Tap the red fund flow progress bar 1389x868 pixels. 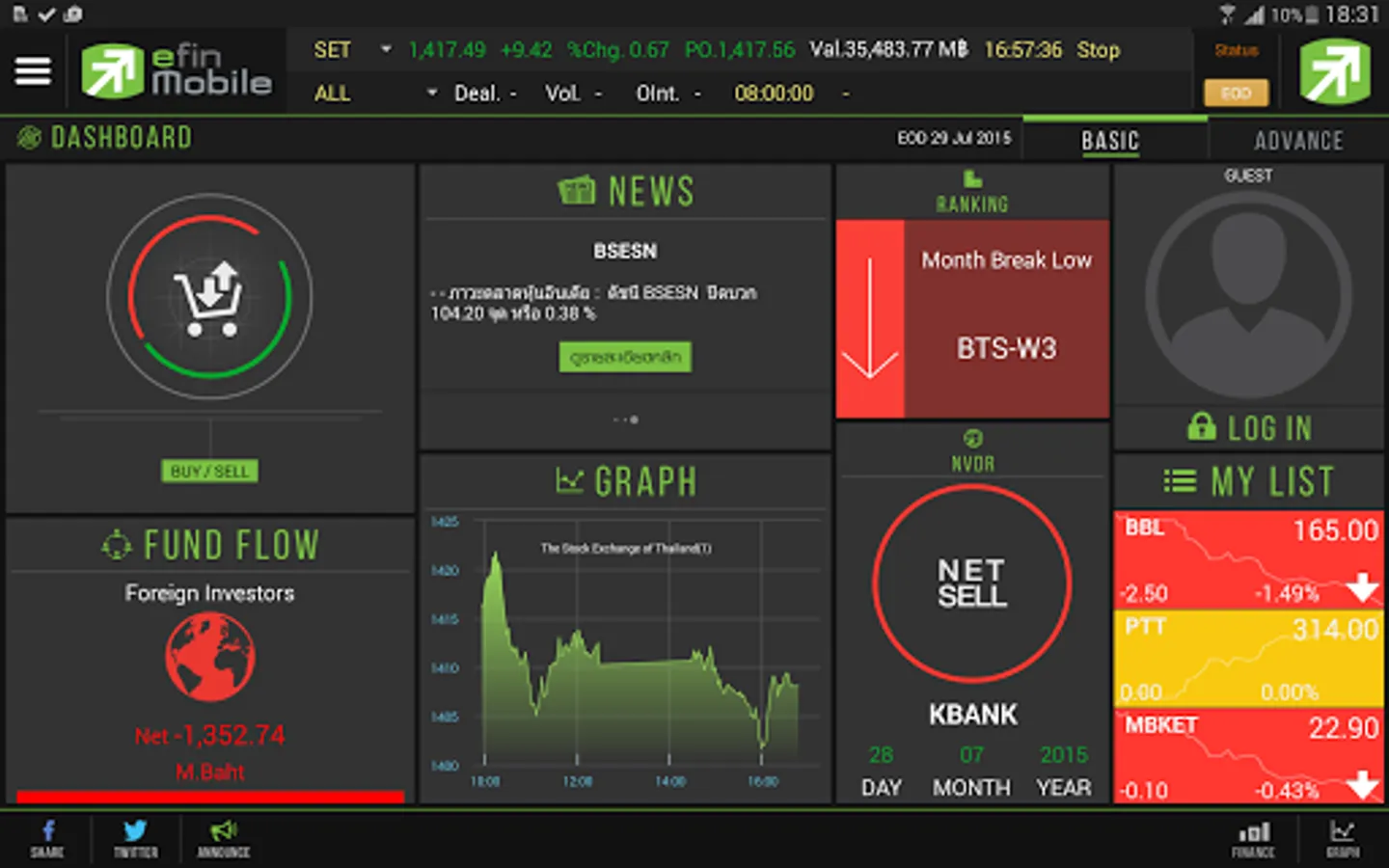click(209, 797)
